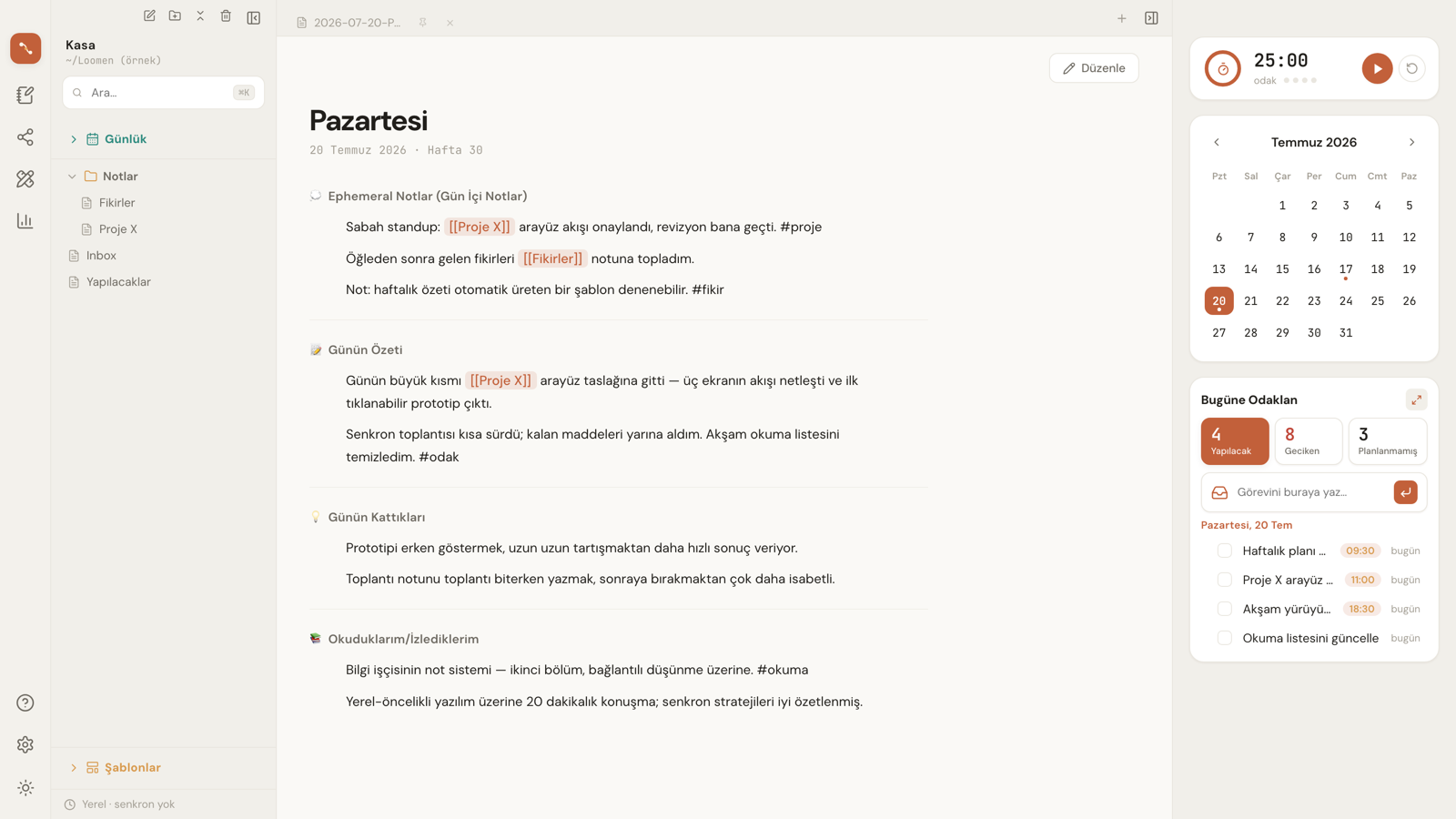The width and height of the screenshot is (1456, 819).
Task: Select the Geciken tasks tab
Action: tap(1308, 441)
